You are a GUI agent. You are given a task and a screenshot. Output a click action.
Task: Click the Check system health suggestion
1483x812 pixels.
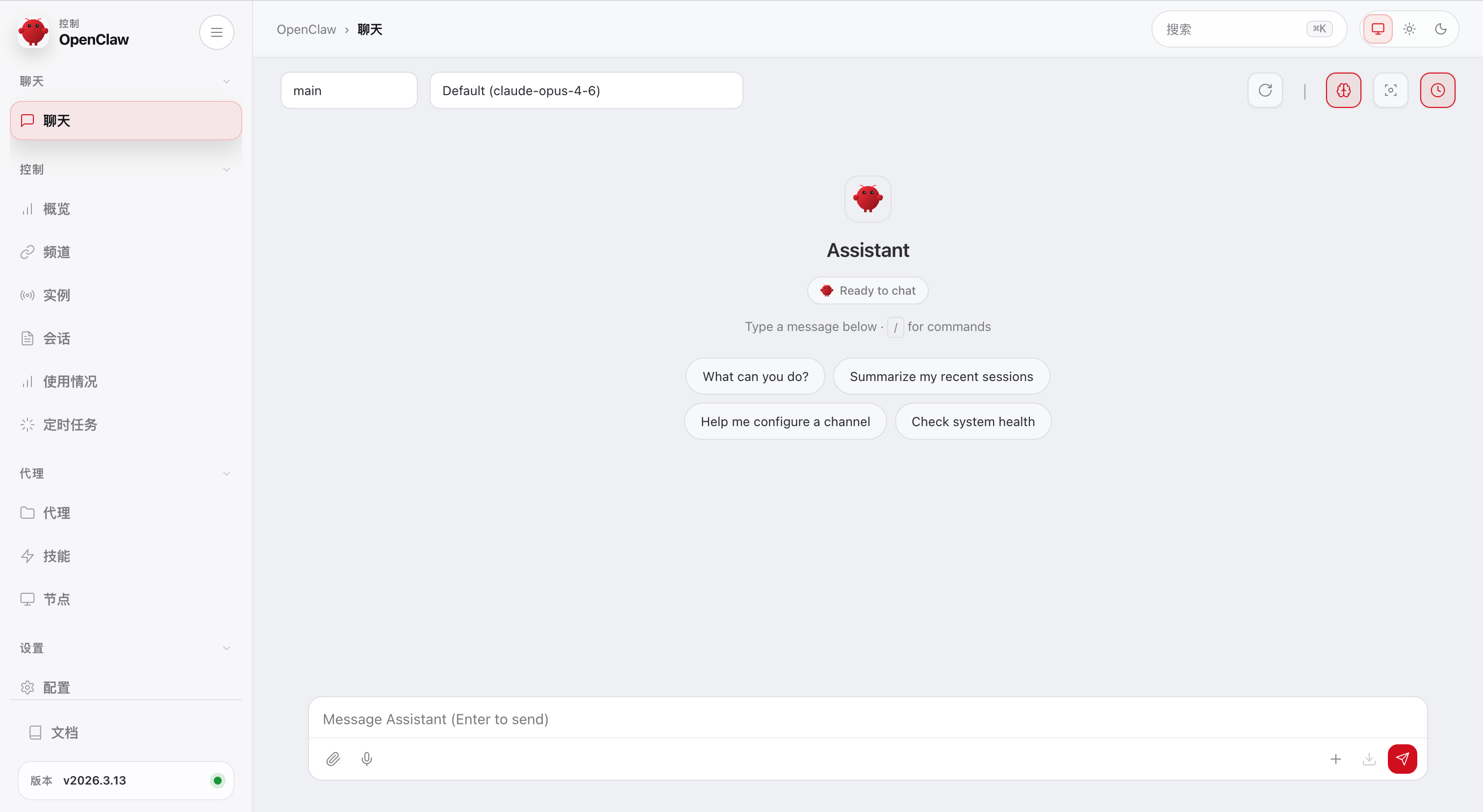tap(972, 421)
